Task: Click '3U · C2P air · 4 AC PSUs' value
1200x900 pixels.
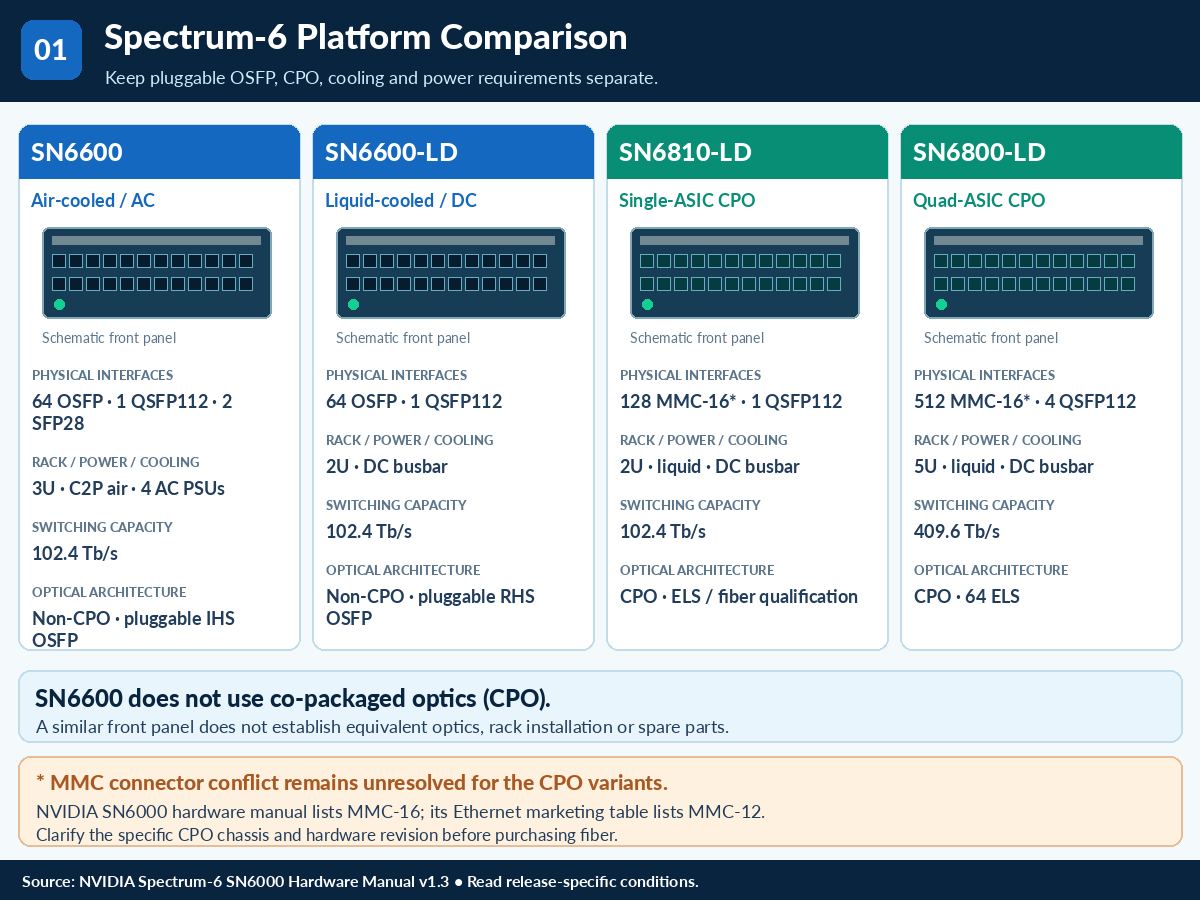Action: pyautogui.click(x=128, y=488)
